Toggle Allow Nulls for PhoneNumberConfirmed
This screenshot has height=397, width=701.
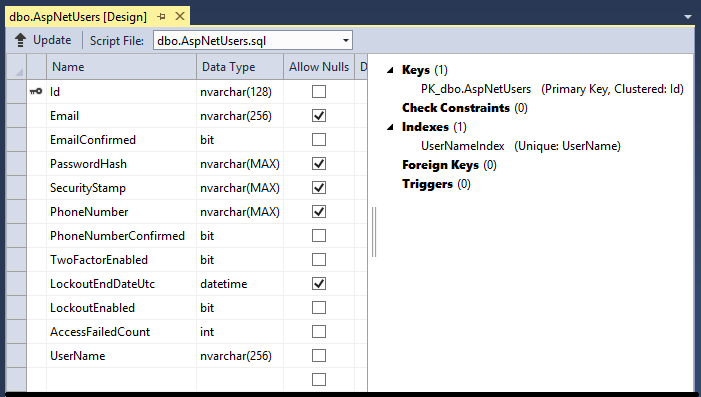[x=319, y=236]
